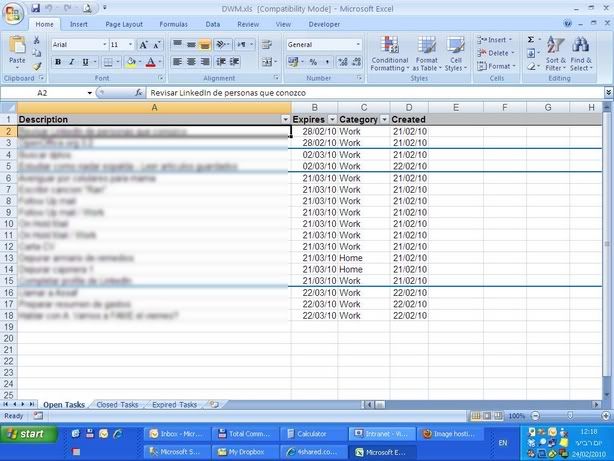Open the Expires column filter dropdown
This screenshot has width=614, height=461.
332,119
